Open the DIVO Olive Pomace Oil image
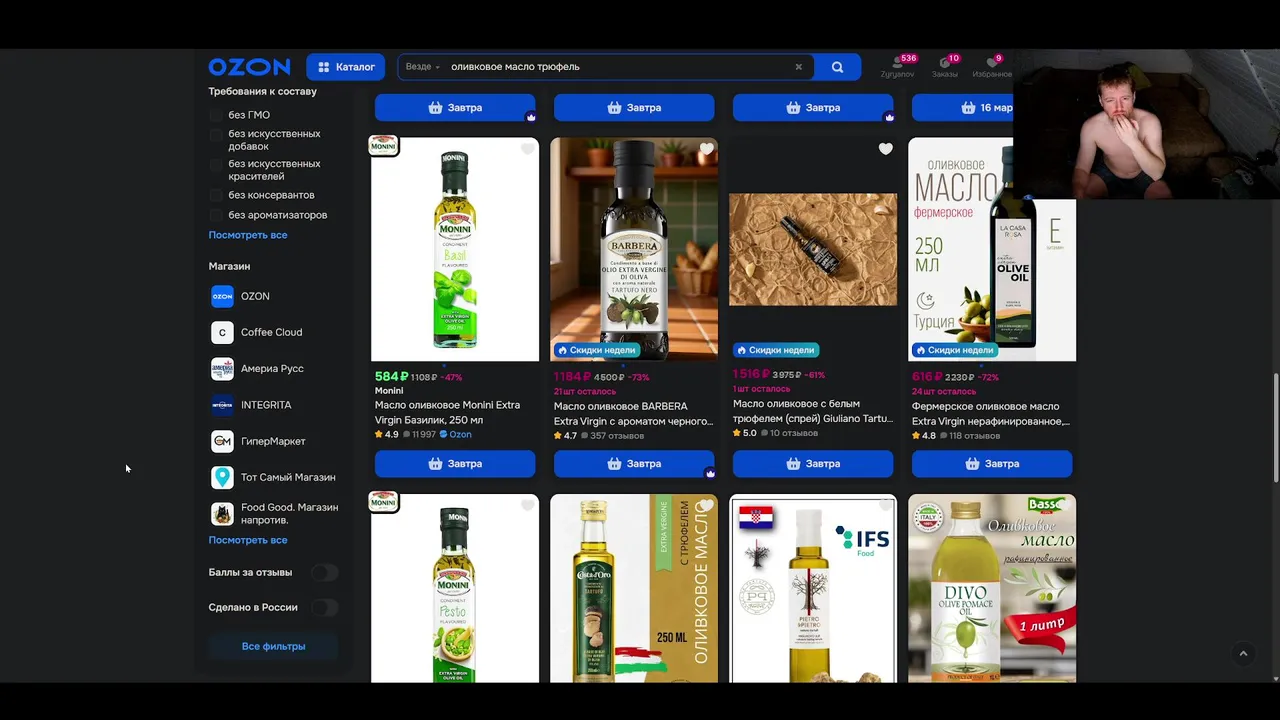Viewport: 1280px width, 720px height. [x=992, y=588]
